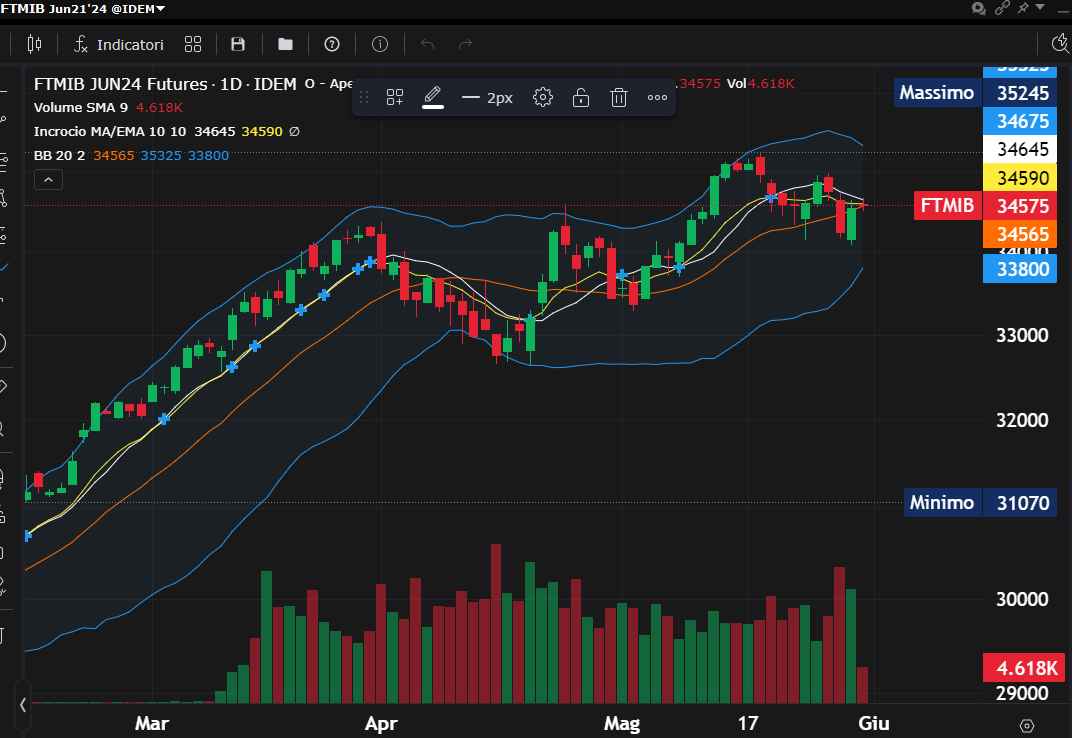Expand the FTMIB Jun21'24 @IDEM symbol dropdown
Image resolution: width=1072 pixels, height=738 pixels.
pos(161,9)
